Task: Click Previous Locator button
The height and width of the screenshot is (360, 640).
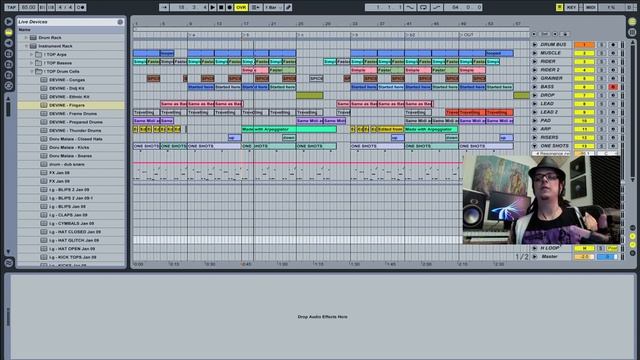Action: pos(534,34)
